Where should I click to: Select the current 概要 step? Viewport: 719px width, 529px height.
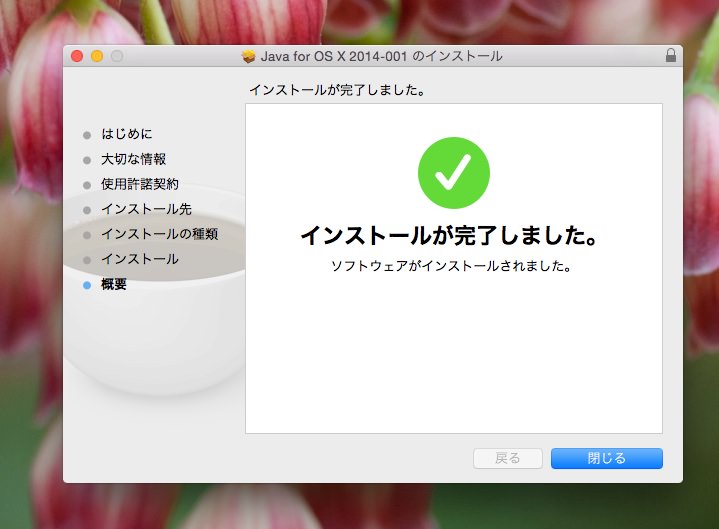[114, 284]
